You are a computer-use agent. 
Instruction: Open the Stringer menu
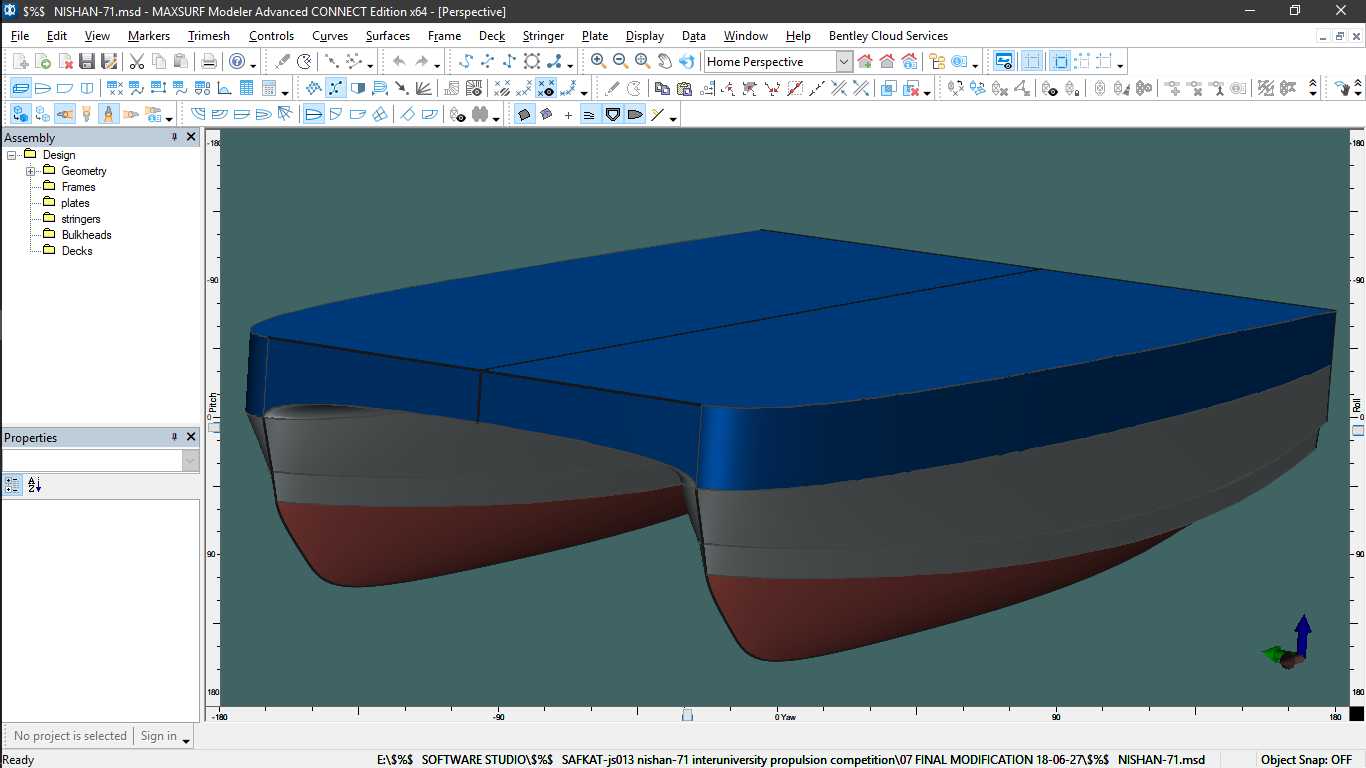tap(543, 36)
